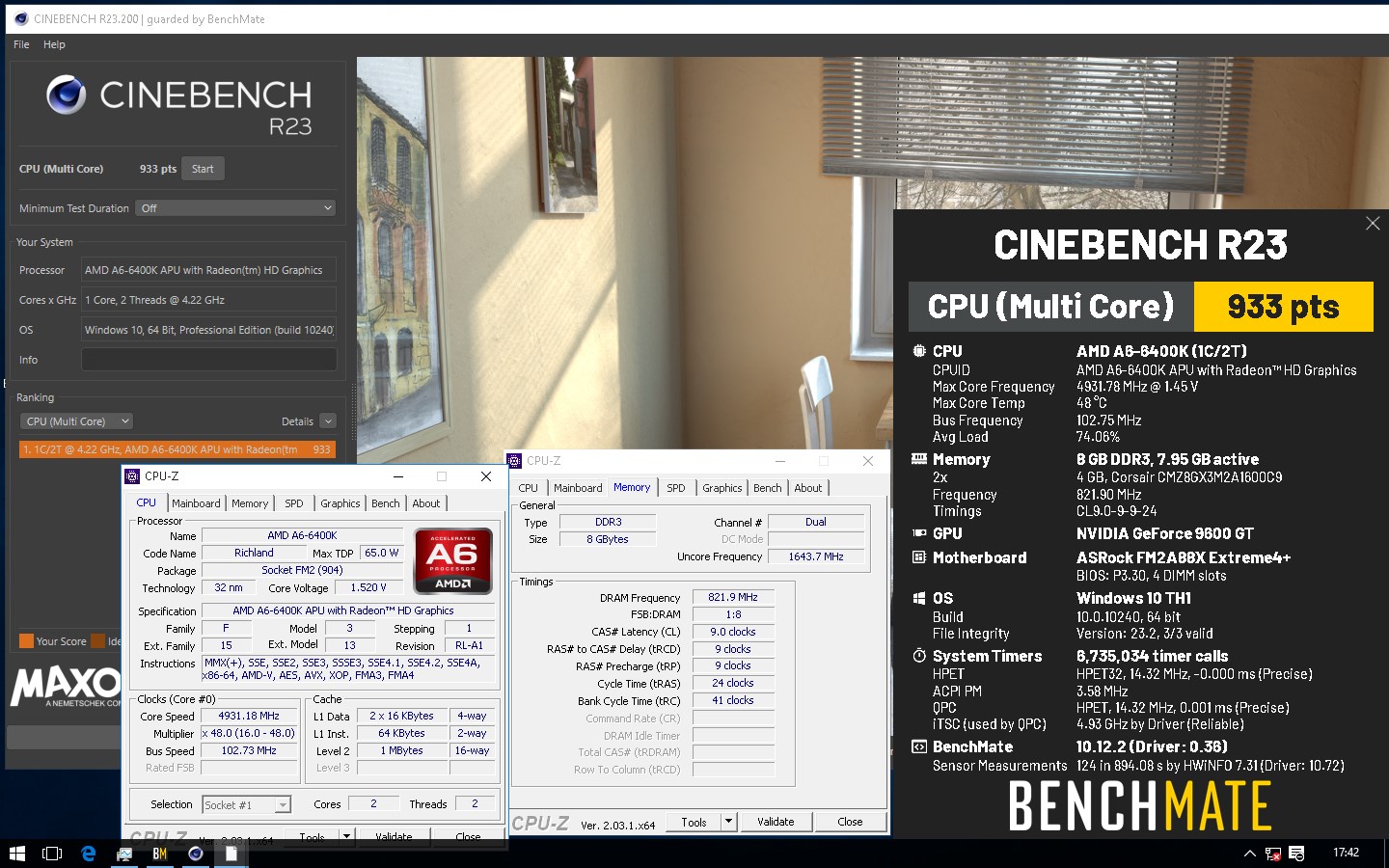The image size is (1389, 868).
Task: Switch to CPU tab in CPU-Z Memory window
Action: click(x=528, y=488)
